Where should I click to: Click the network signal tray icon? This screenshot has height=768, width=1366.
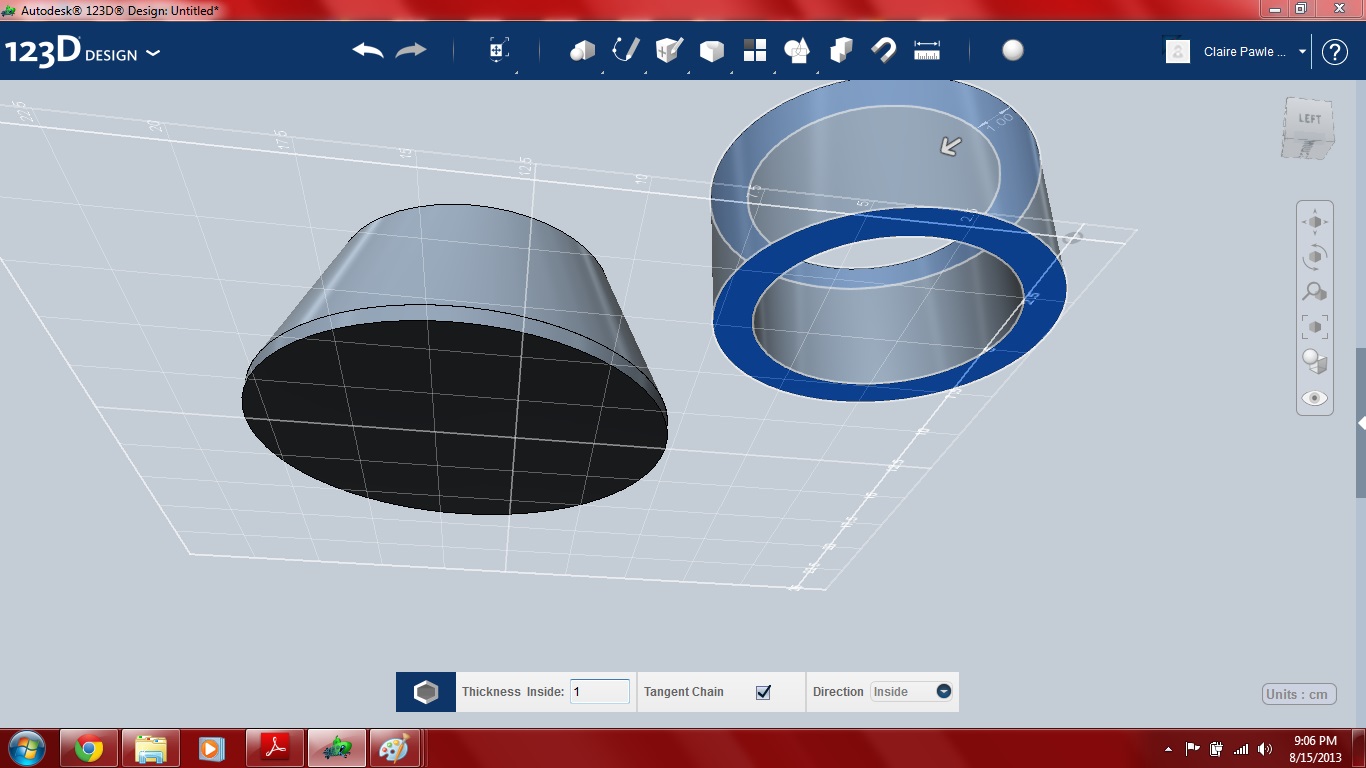click(1241, 749)
